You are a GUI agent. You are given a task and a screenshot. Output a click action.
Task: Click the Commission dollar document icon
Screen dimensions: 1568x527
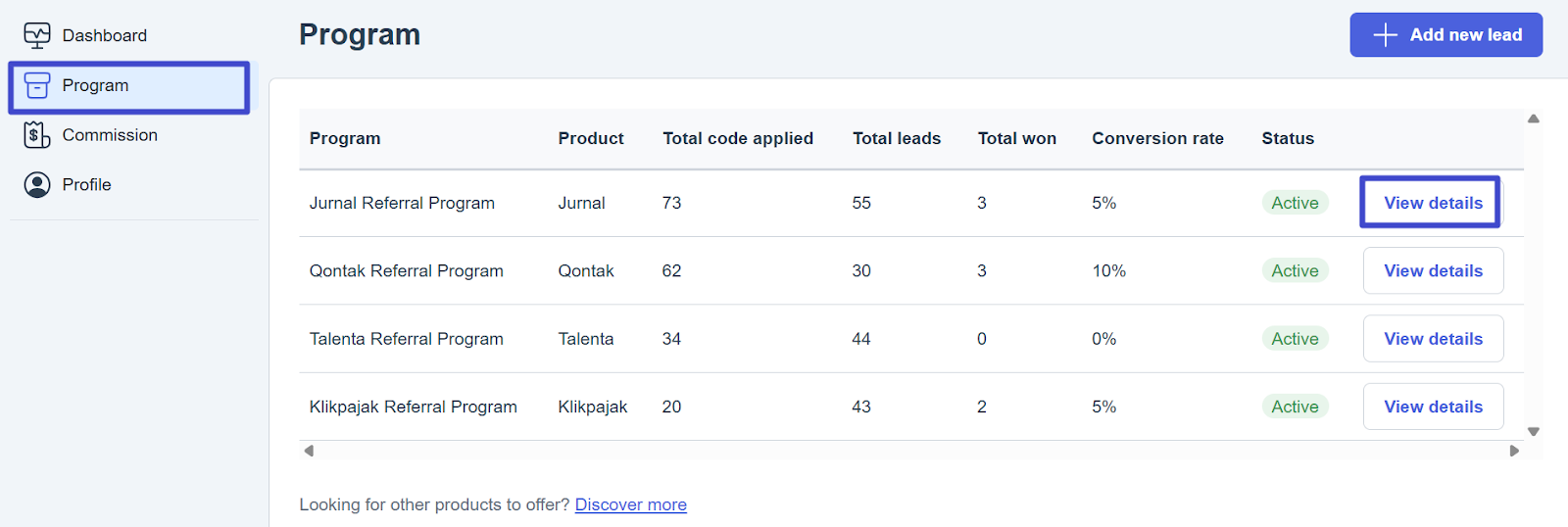coord(37,135)
